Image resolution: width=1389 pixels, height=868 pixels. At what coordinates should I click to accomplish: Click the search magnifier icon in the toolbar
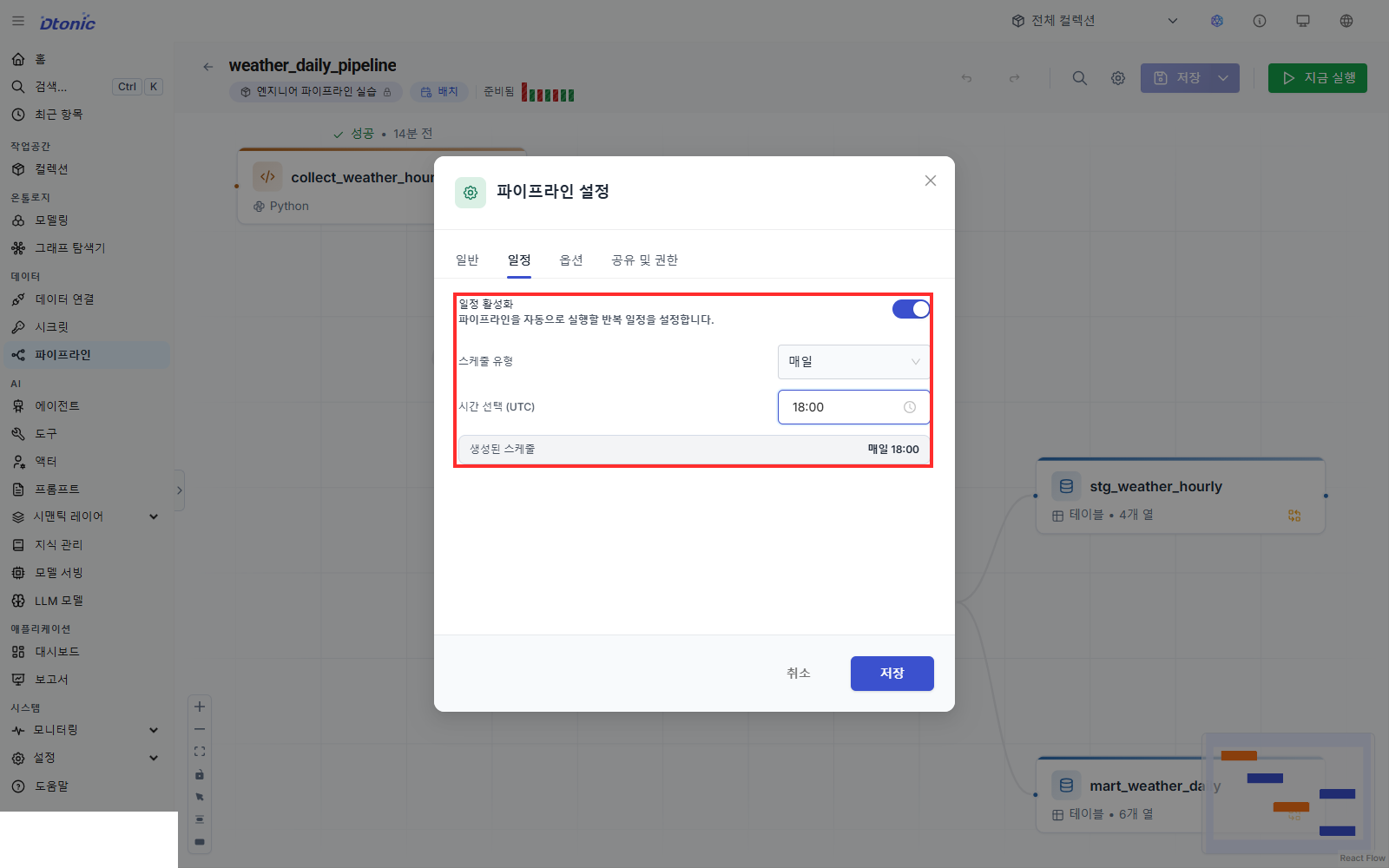coord(1080,78)
